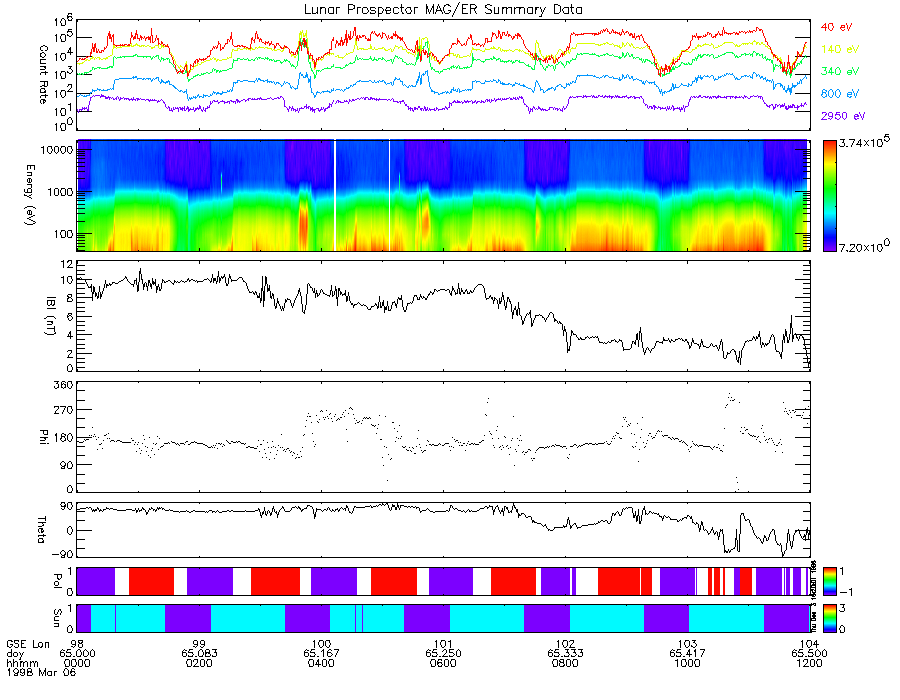The width and height of the screenshot is (900, 700).
Task: Click the Pol panel color scale bar
Action: coord(829,581)
